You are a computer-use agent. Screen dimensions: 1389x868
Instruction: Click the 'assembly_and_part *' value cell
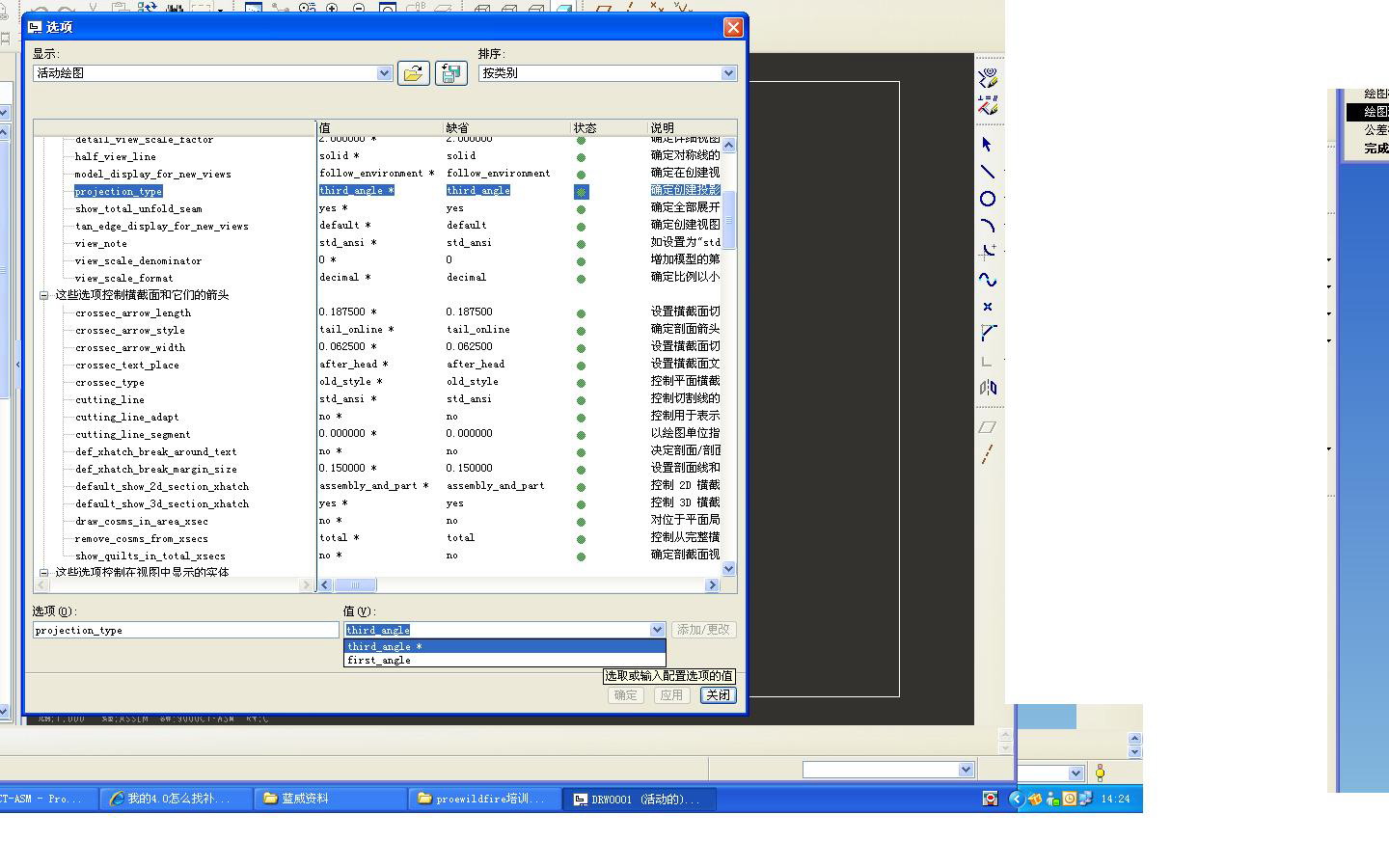374,486
